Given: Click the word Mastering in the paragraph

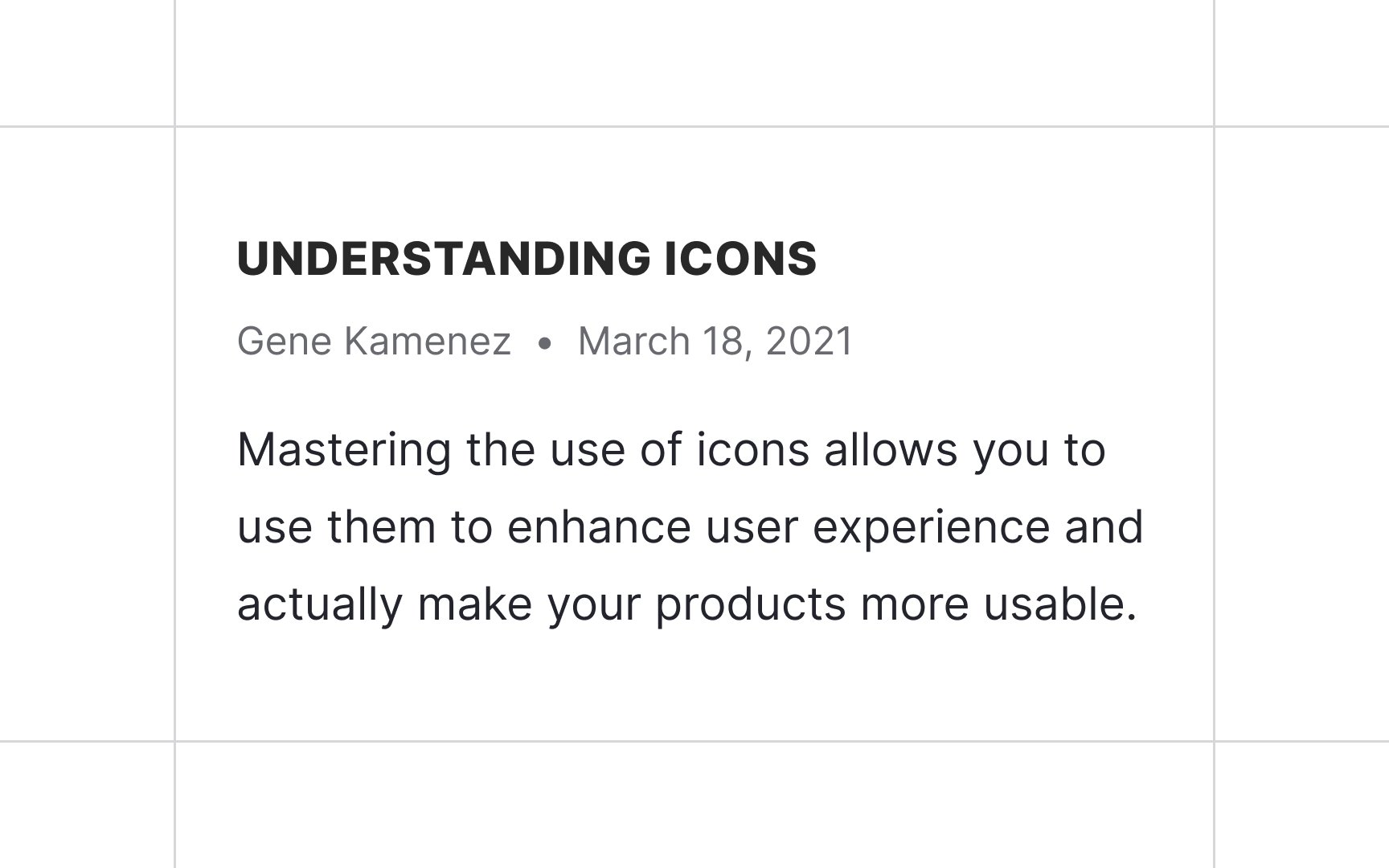Looking at the screenshot, I should [x=344, y=451].
